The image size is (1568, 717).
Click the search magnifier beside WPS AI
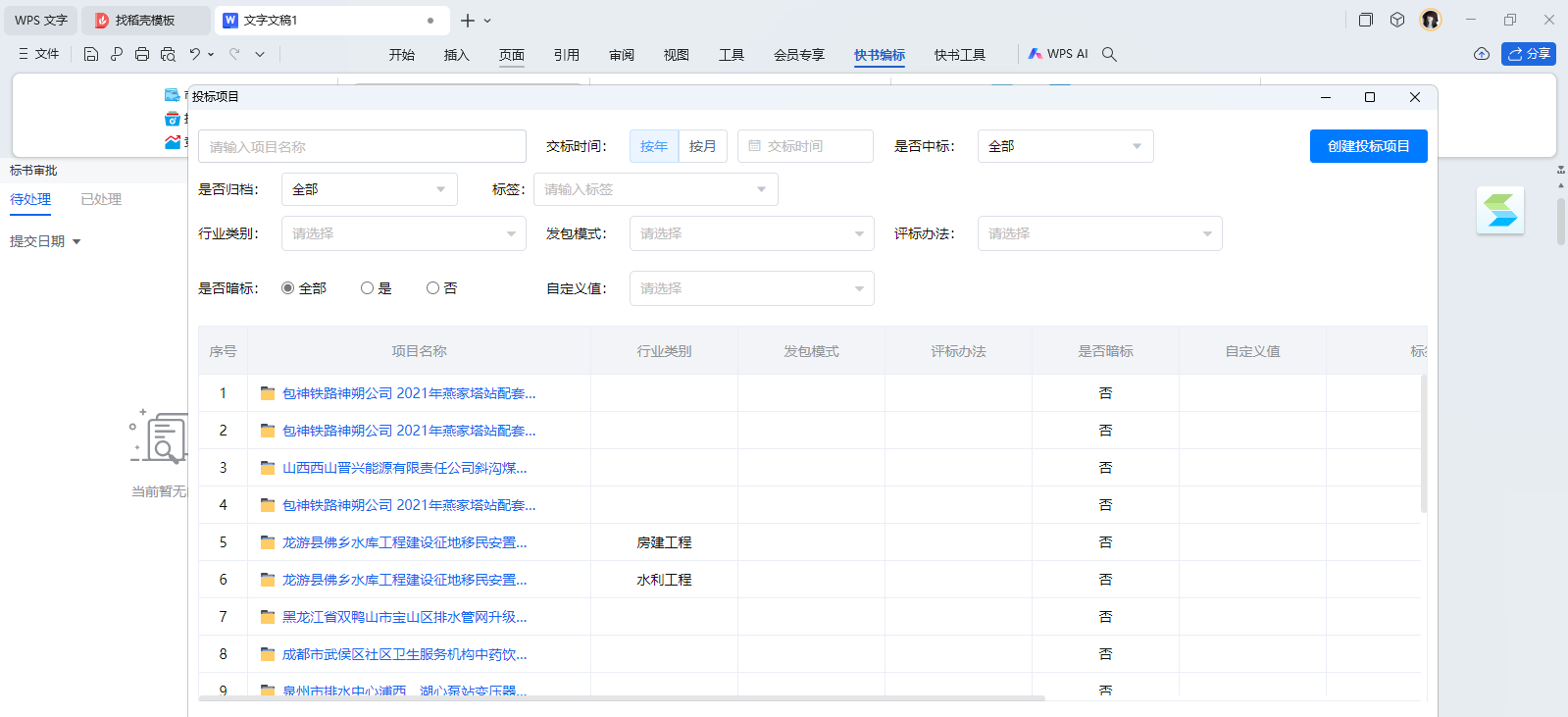pos(1109,54)
